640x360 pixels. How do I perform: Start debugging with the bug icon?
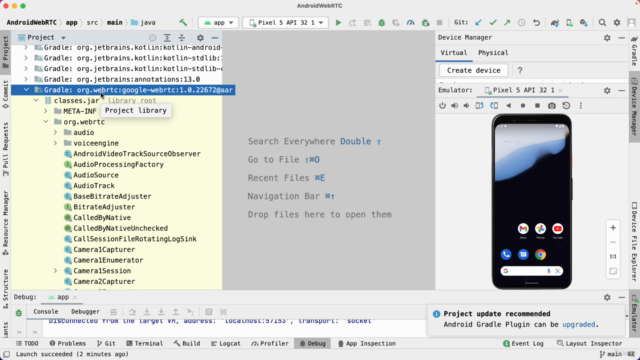coord(382,22)
